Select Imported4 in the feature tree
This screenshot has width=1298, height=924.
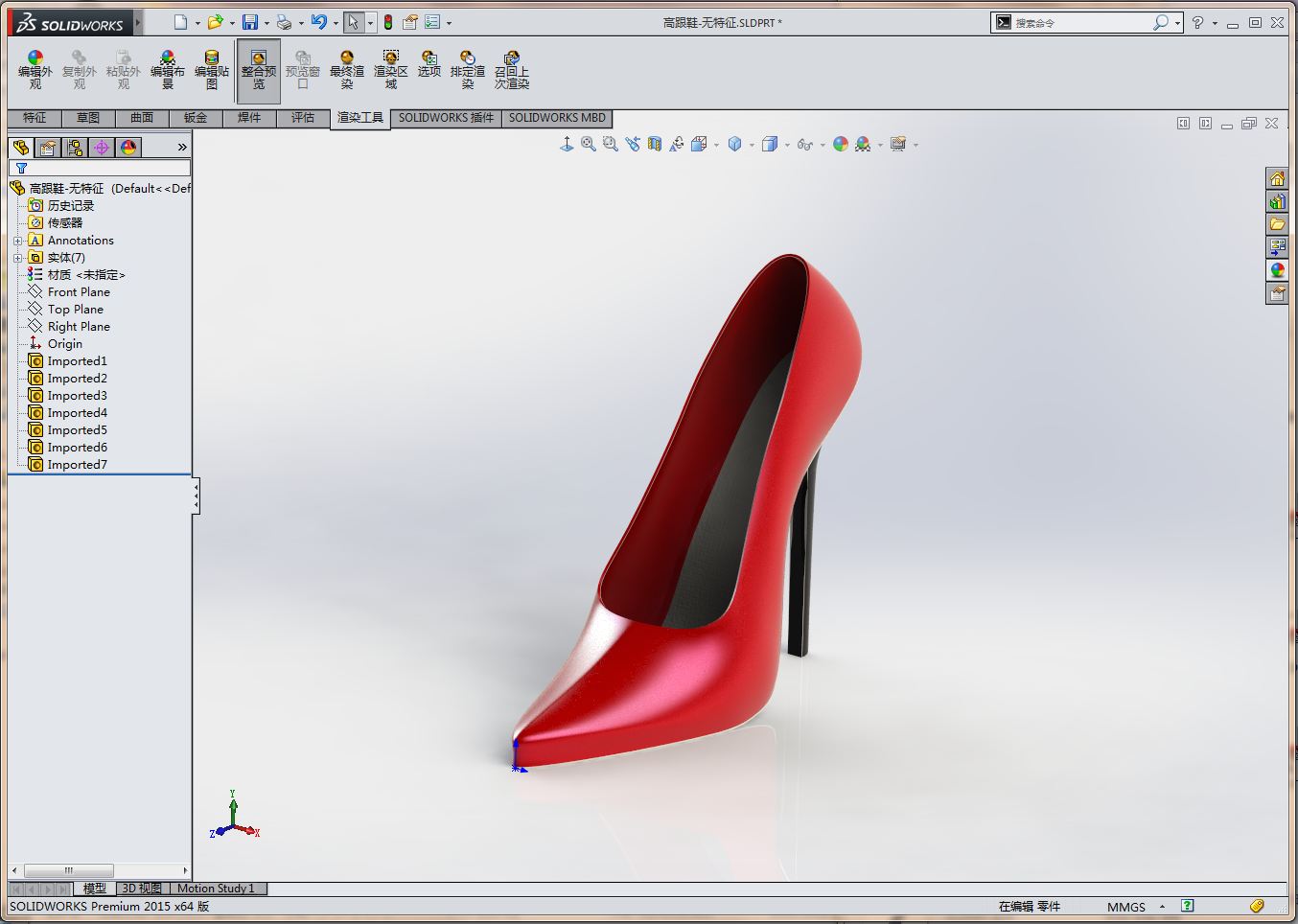77,413
